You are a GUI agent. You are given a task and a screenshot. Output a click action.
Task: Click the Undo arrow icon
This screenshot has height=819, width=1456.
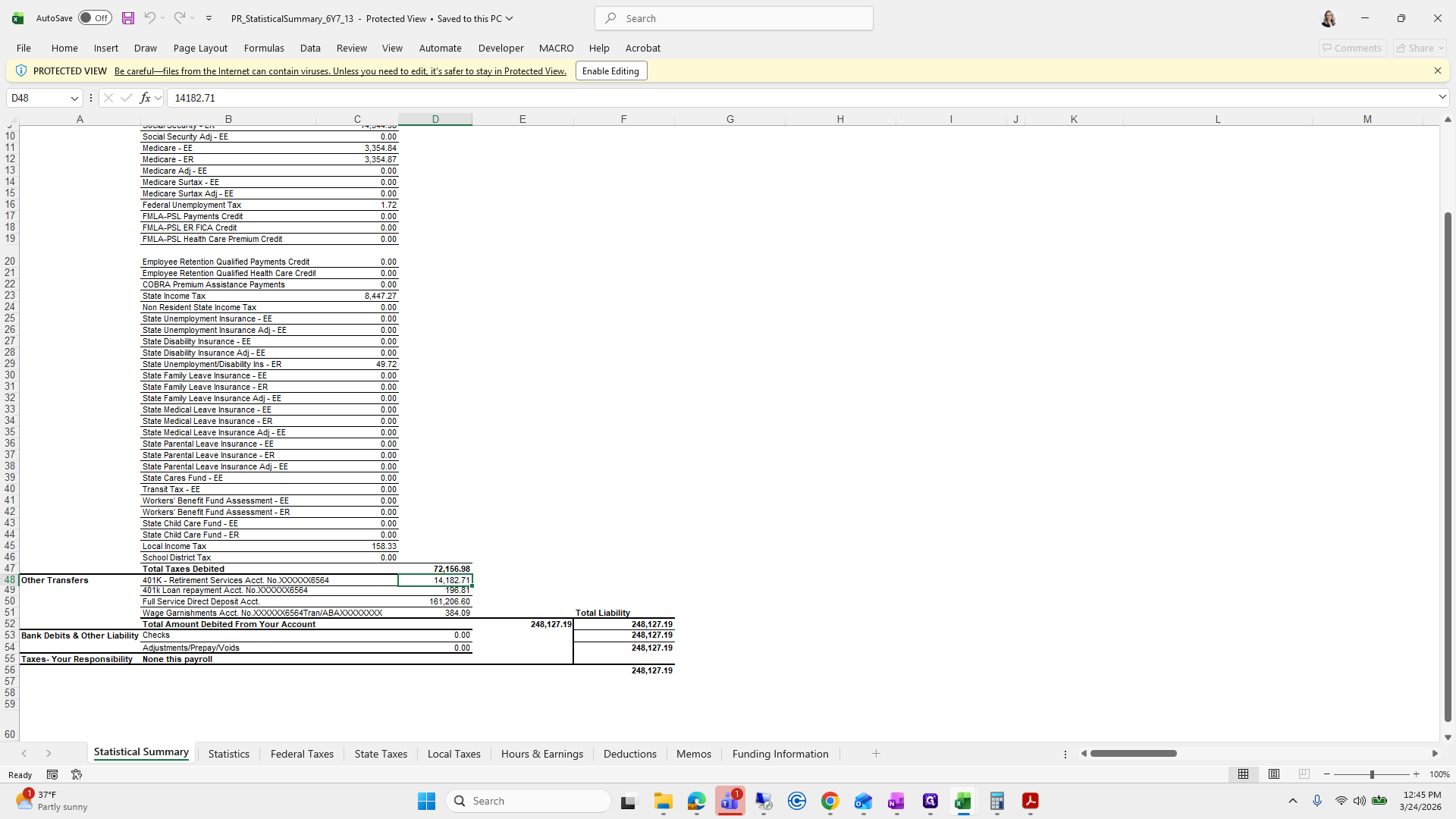(x=149, y=18)
